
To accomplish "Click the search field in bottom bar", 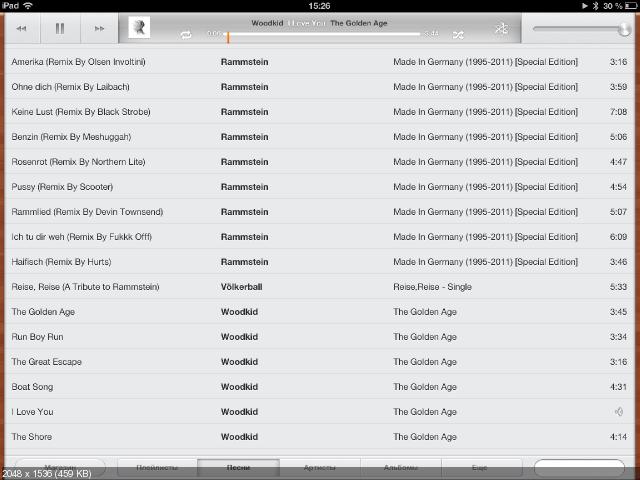I will pos(579,468).
